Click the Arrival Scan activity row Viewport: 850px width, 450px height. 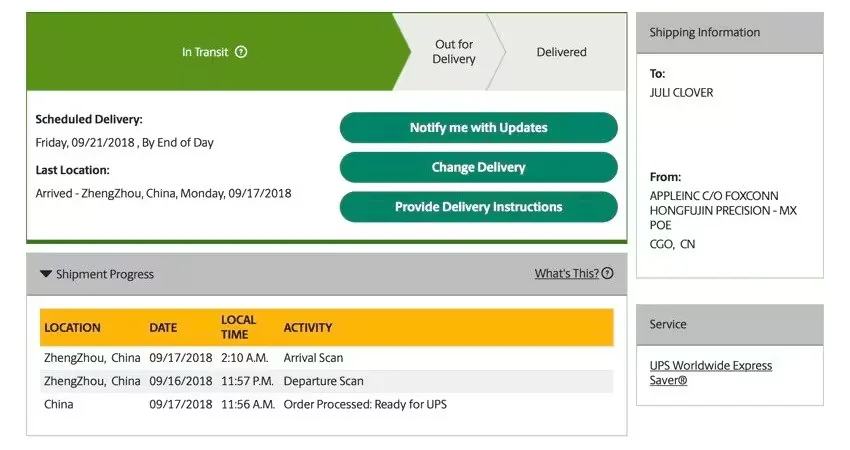click(313, 358)
